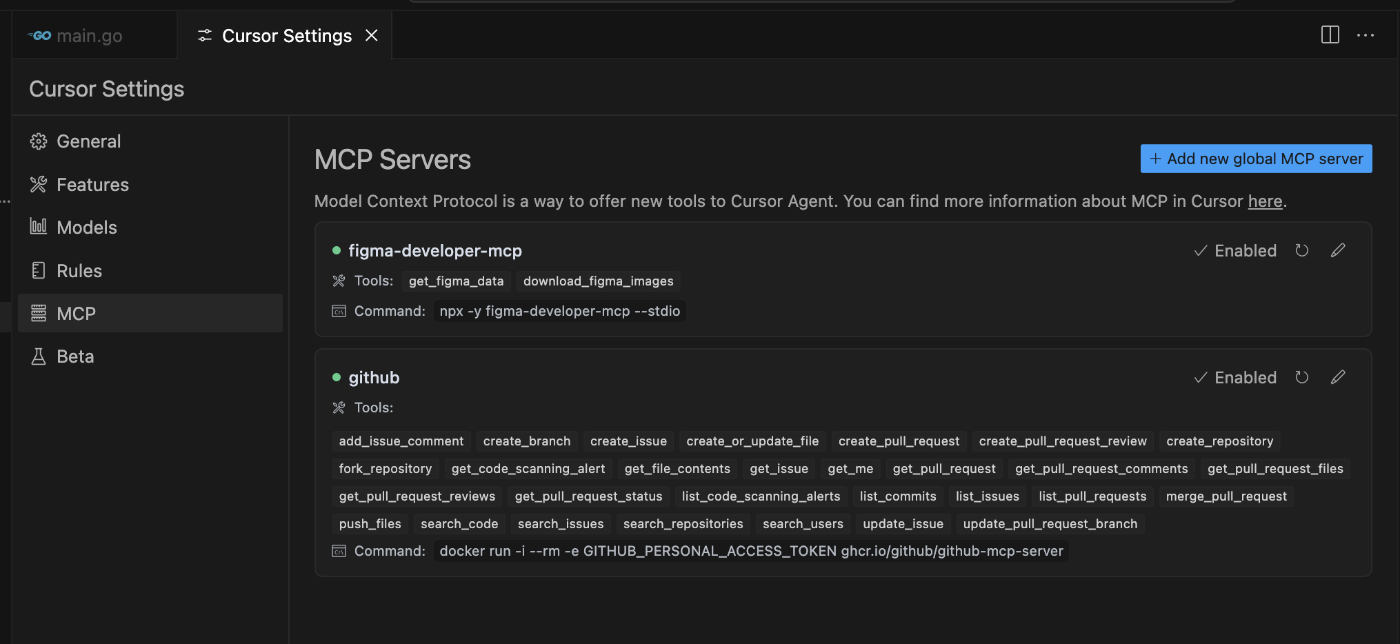This screenshot has width=1400, height=644.
Task: Toggle Enabled on figma-developer-mcp
Action: click(1235, 251)
